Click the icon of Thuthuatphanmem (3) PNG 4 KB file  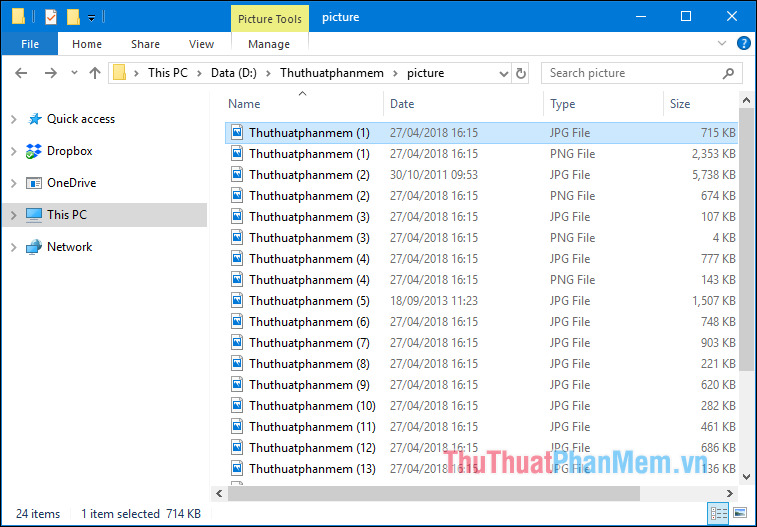point(237,237)
